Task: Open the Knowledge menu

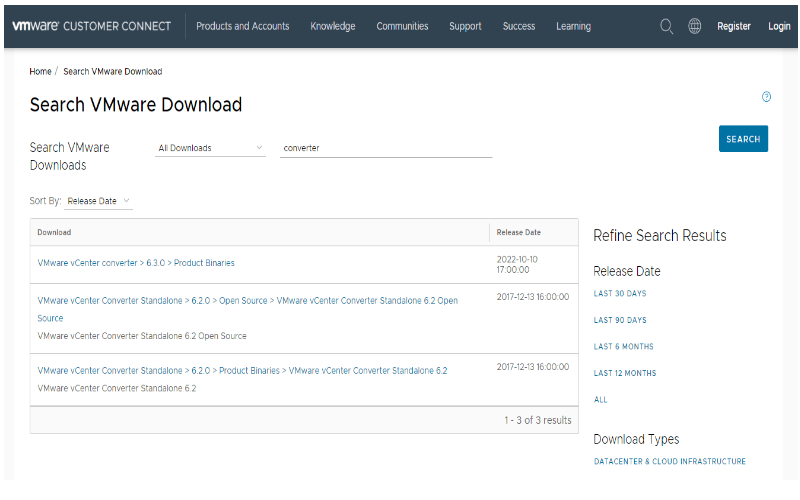Action: (333, 26)
